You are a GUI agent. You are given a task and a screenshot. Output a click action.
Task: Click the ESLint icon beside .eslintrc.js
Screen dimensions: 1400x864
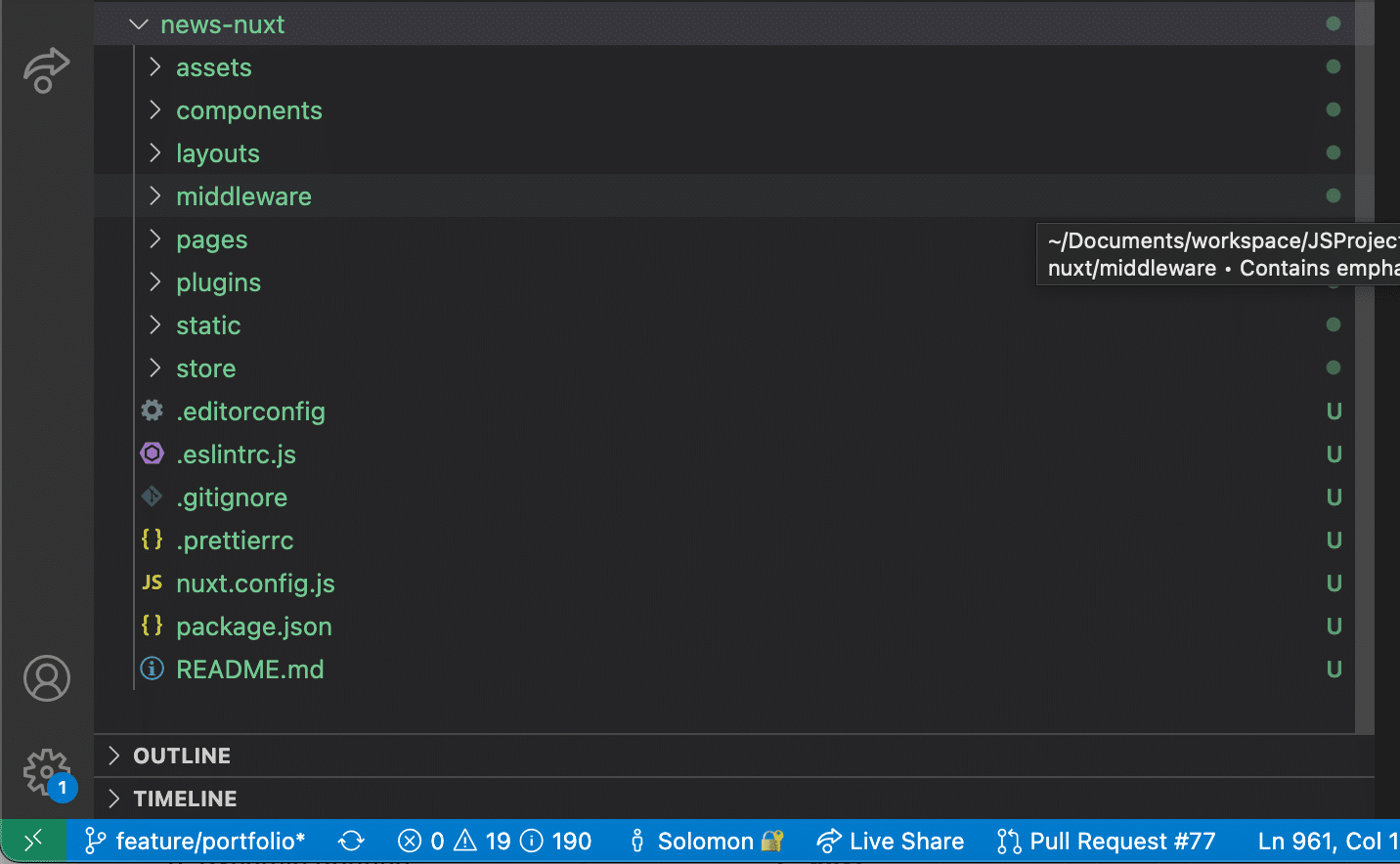pyautogui.click(x=152, y=454)
